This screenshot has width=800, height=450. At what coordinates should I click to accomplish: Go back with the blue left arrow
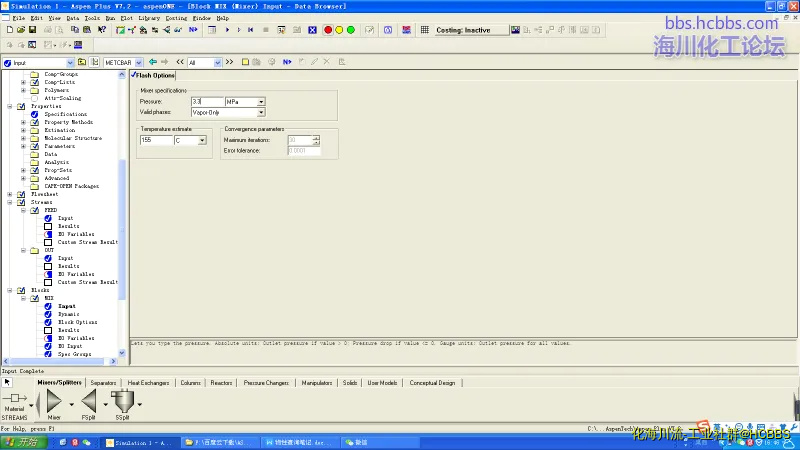(153, 62)
